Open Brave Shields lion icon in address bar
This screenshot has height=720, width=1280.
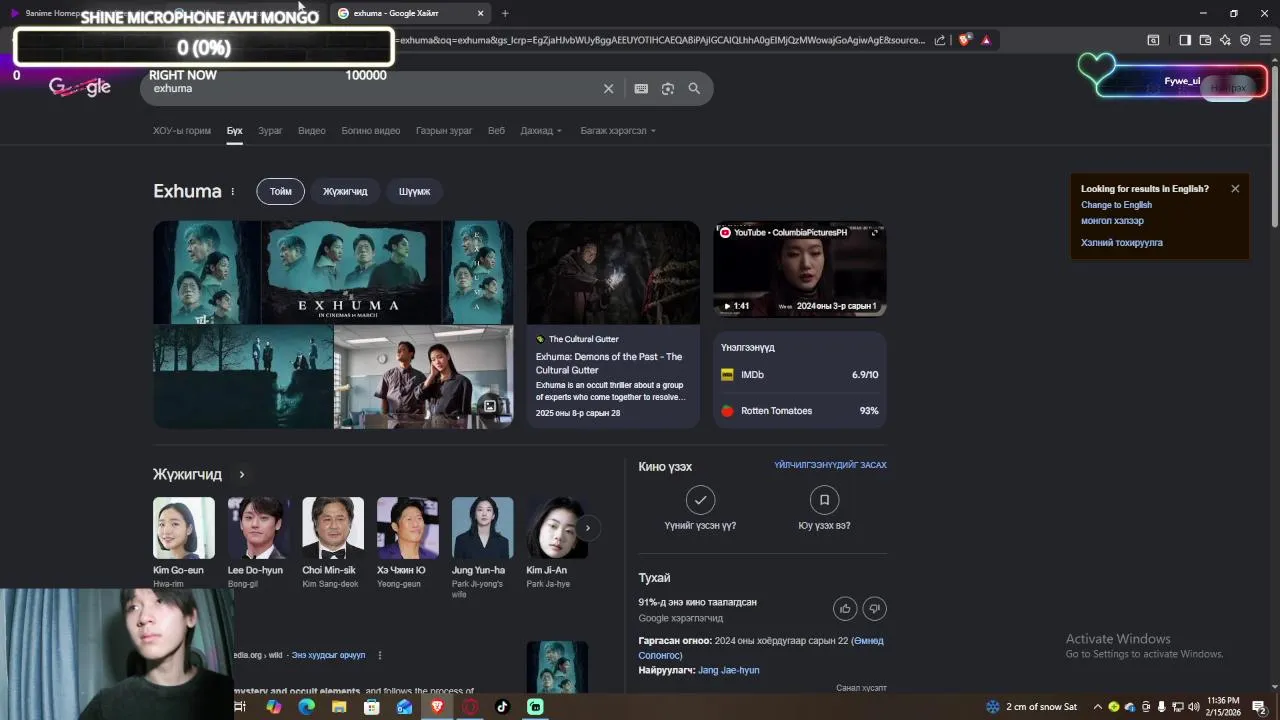(964, 40)
